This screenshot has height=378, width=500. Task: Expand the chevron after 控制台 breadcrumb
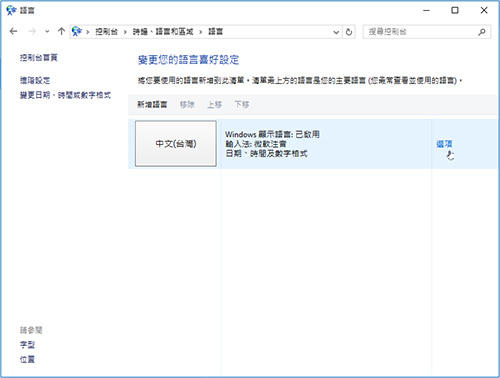point(125,32)
